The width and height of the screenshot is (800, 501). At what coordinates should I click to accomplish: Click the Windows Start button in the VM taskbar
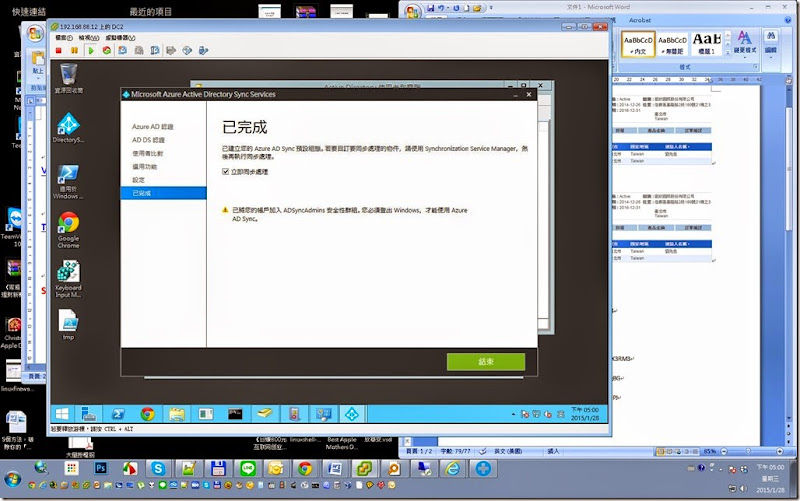pos(62,414)
